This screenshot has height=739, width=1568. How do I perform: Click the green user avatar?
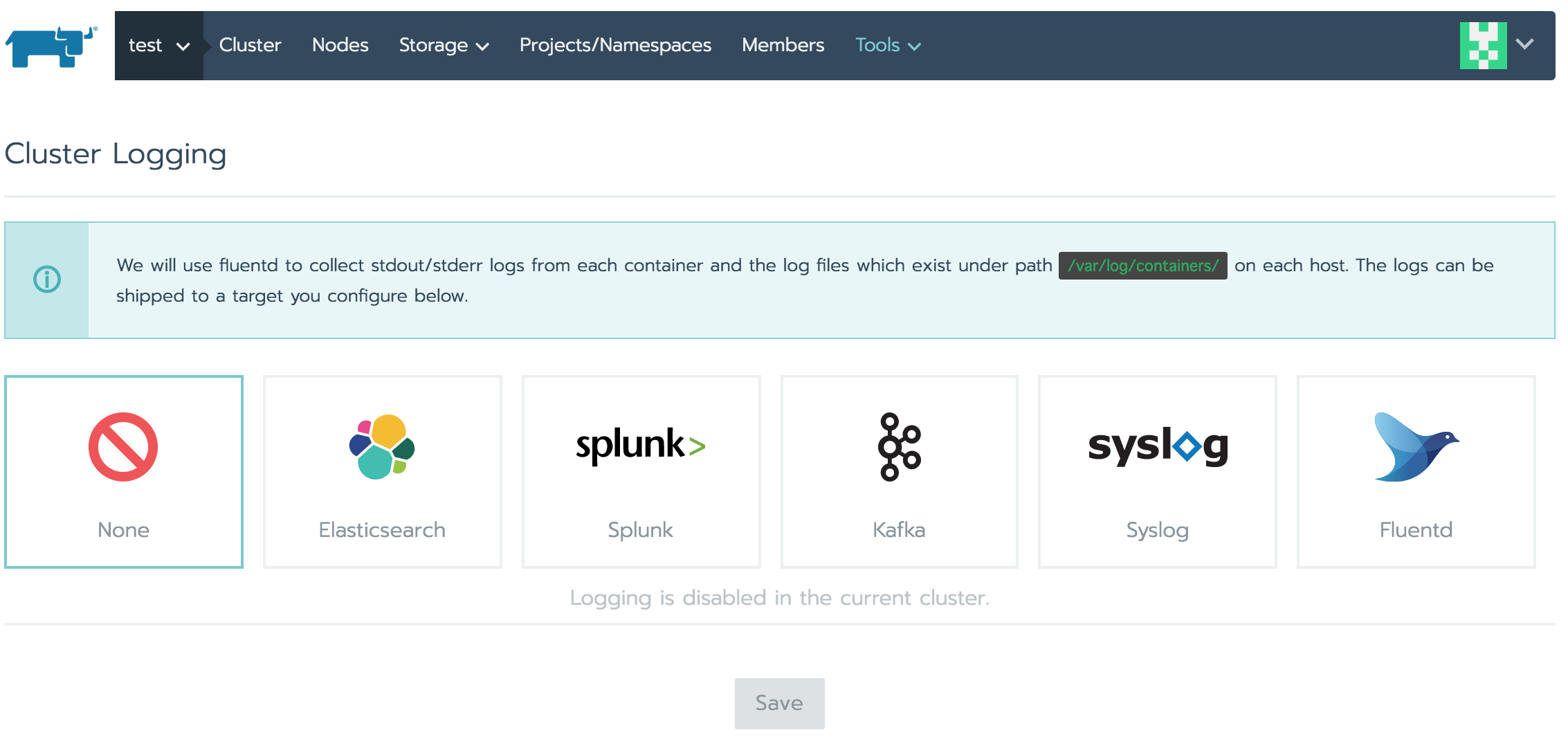pos(1483,46)
